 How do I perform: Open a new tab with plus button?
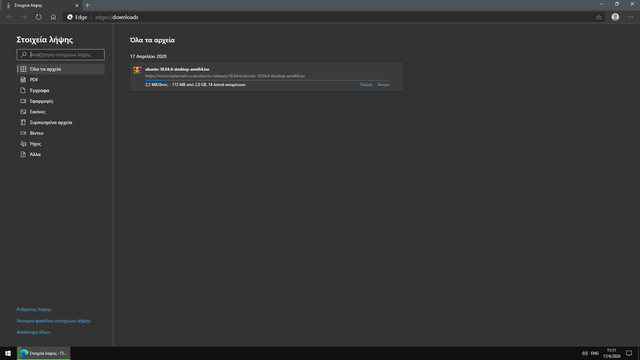coord(87,5)
